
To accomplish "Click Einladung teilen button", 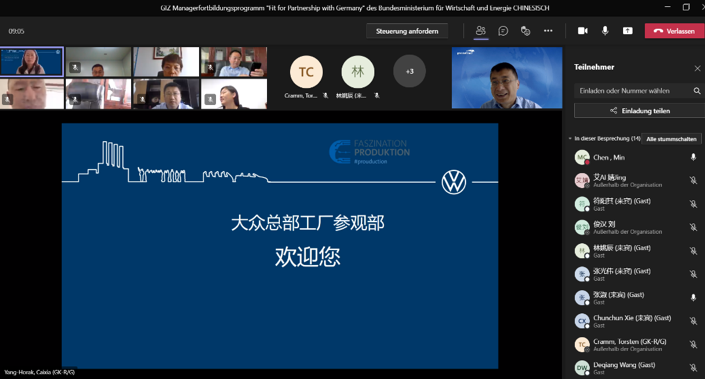I will point(639,111).
